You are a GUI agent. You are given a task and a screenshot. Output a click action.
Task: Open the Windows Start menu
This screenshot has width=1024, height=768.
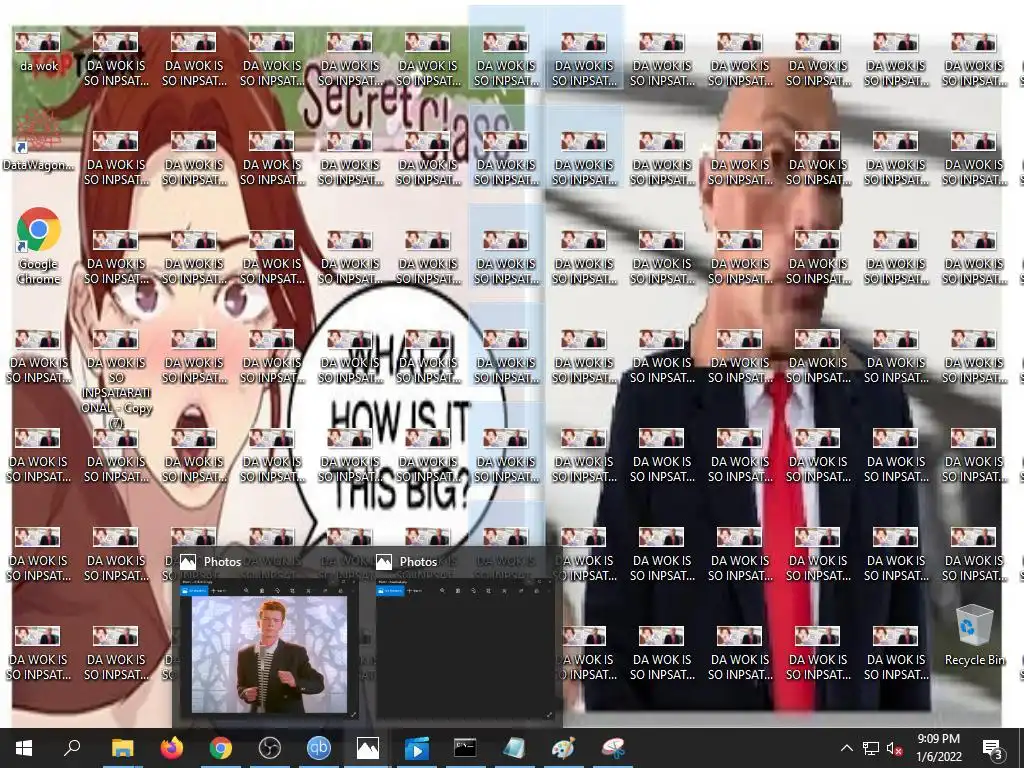click(x=24, y=748)
